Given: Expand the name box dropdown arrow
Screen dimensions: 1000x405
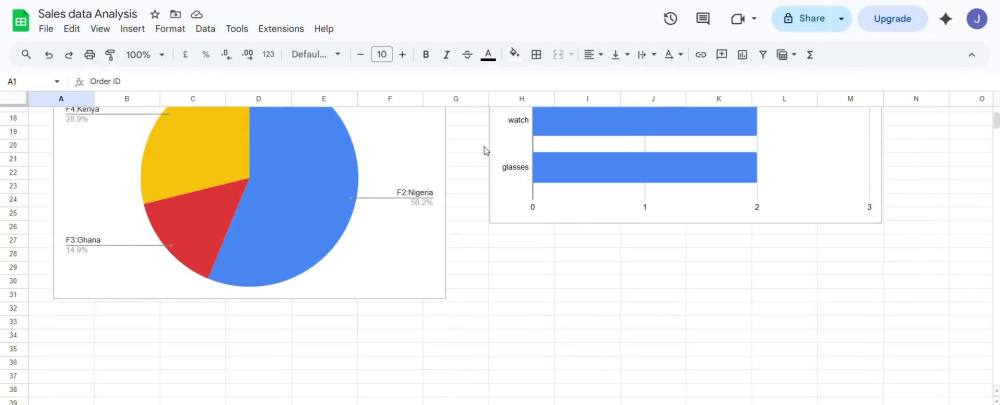Looking at the screenshot, I should pyautogui.click(x=57, y=82).
